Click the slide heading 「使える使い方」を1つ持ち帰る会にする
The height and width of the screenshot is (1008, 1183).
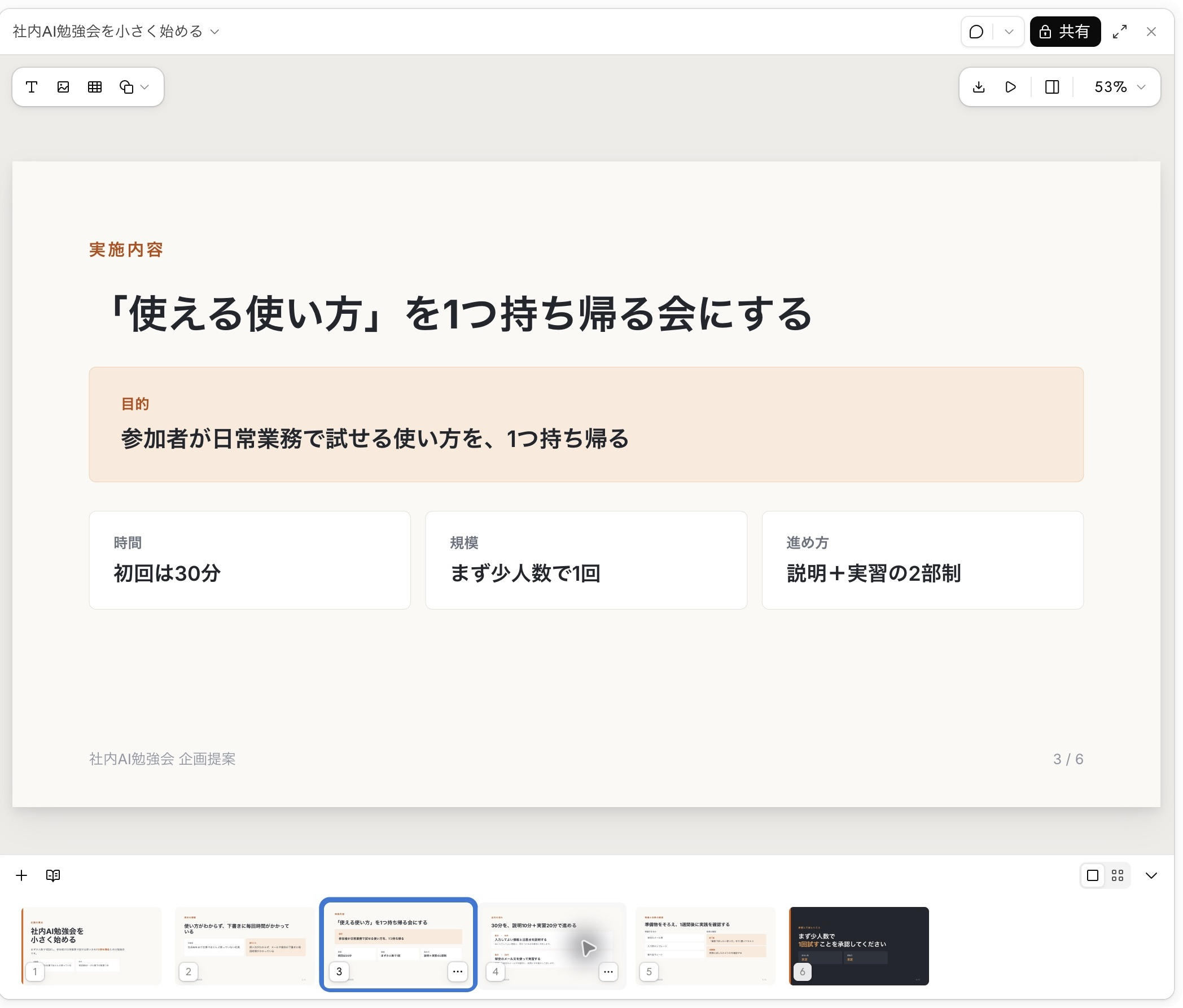coord(459,314)
